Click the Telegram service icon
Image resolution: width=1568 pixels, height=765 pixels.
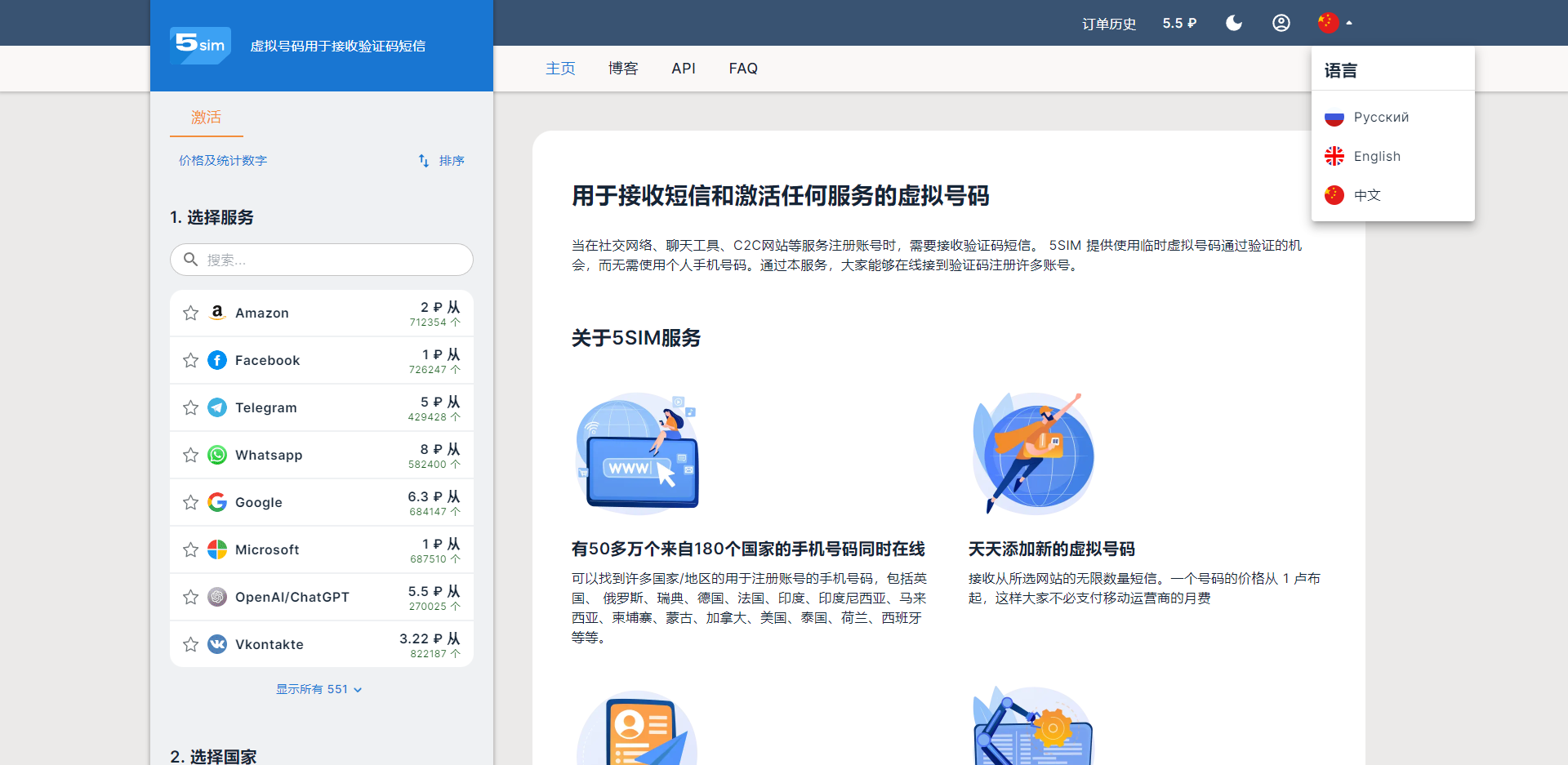[x=217, y=407]
